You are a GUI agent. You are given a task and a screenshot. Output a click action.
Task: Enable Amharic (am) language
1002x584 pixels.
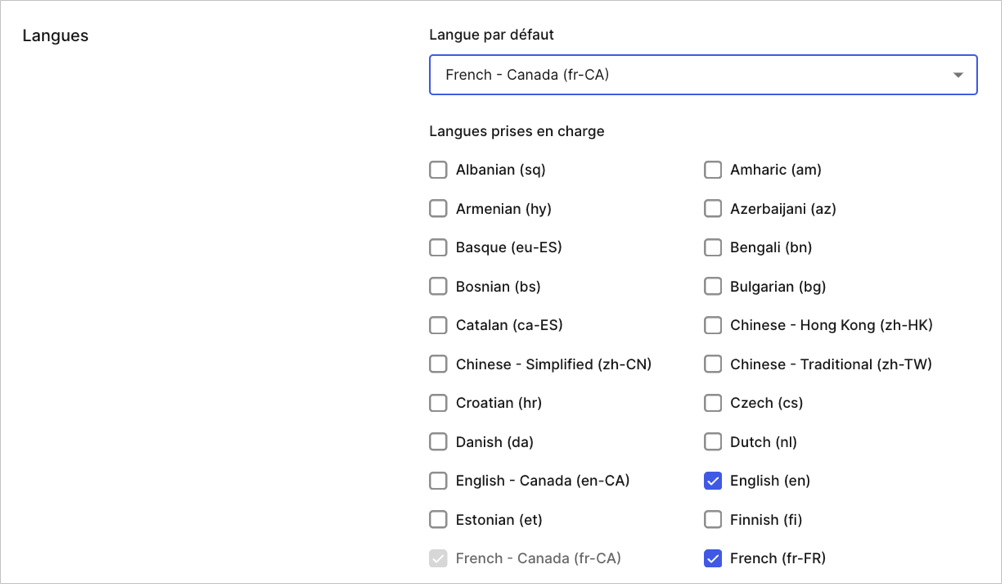713,170
